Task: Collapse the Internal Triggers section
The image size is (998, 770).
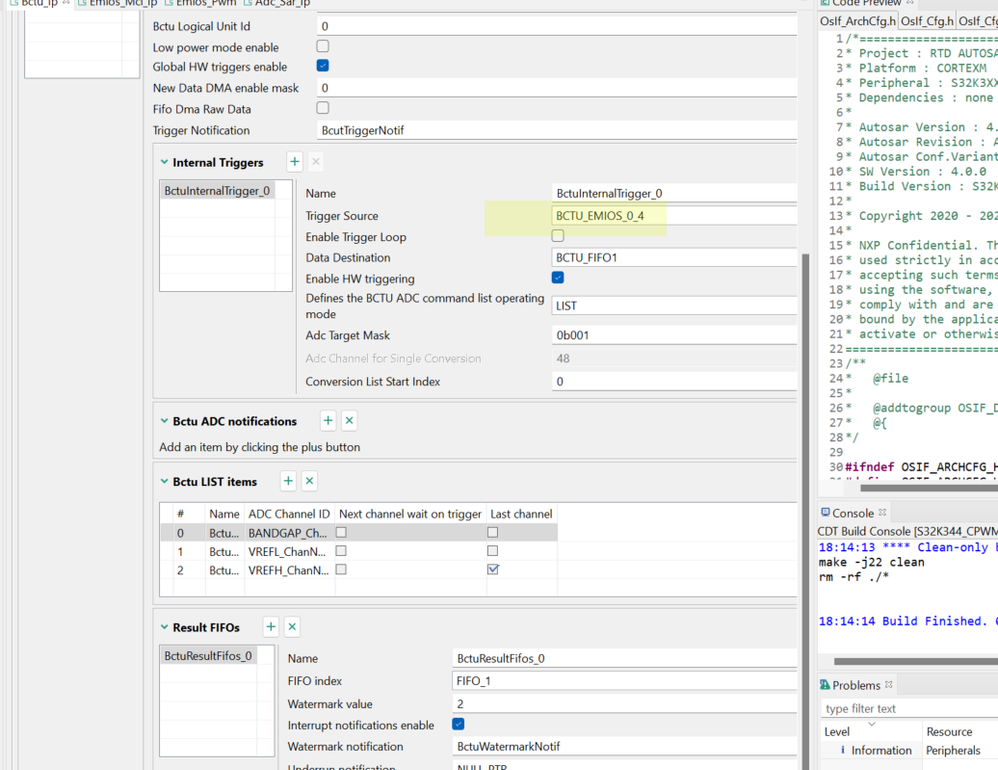Action: 164,162
